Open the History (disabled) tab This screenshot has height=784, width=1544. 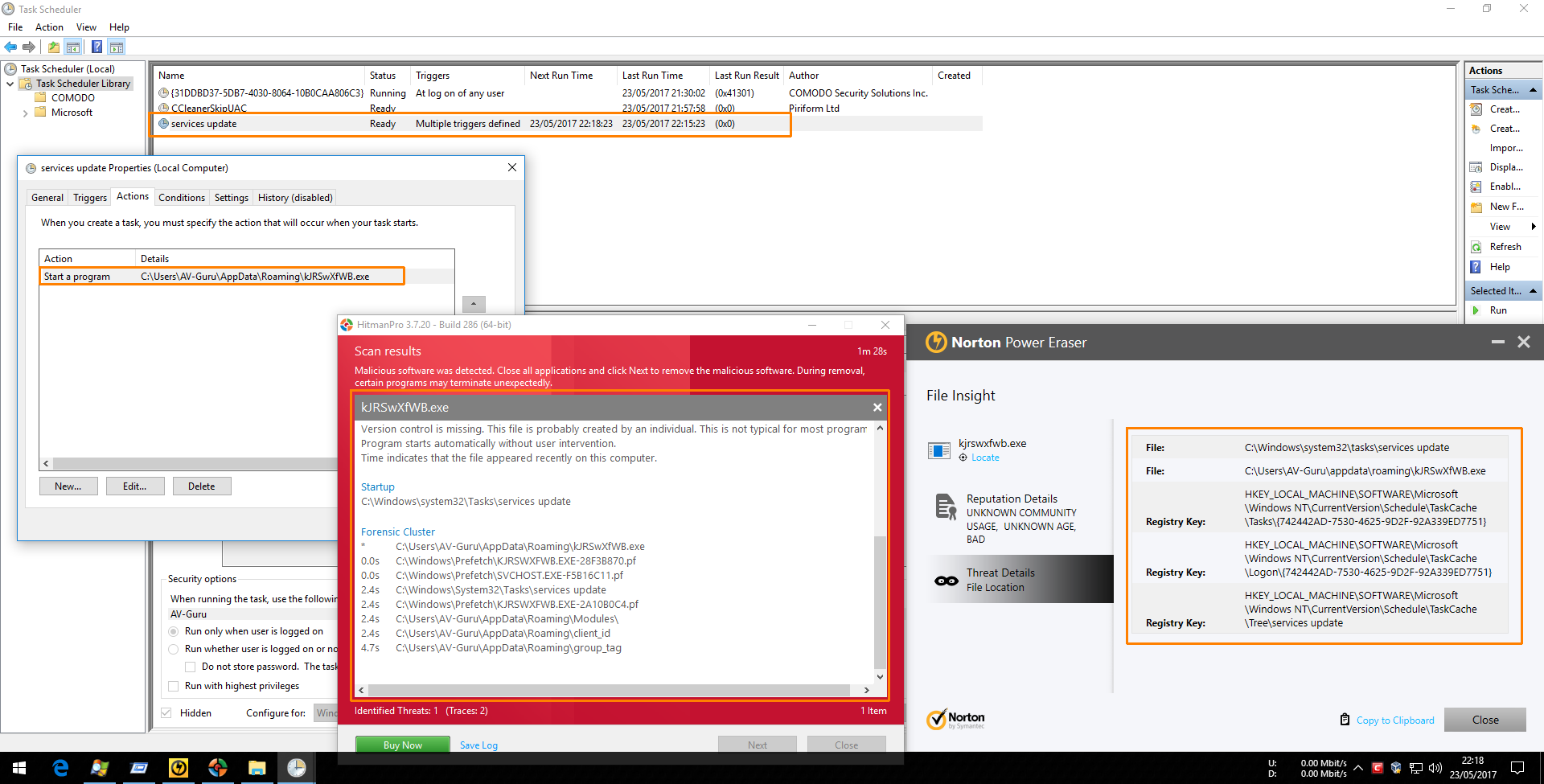[295, 198]
